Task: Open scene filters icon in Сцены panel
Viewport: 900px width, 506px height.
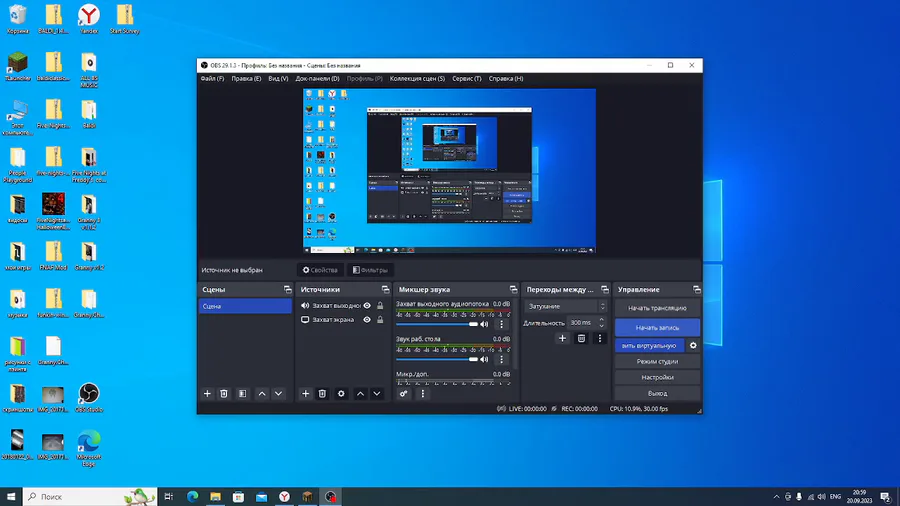Action: (x=242, y=394)
